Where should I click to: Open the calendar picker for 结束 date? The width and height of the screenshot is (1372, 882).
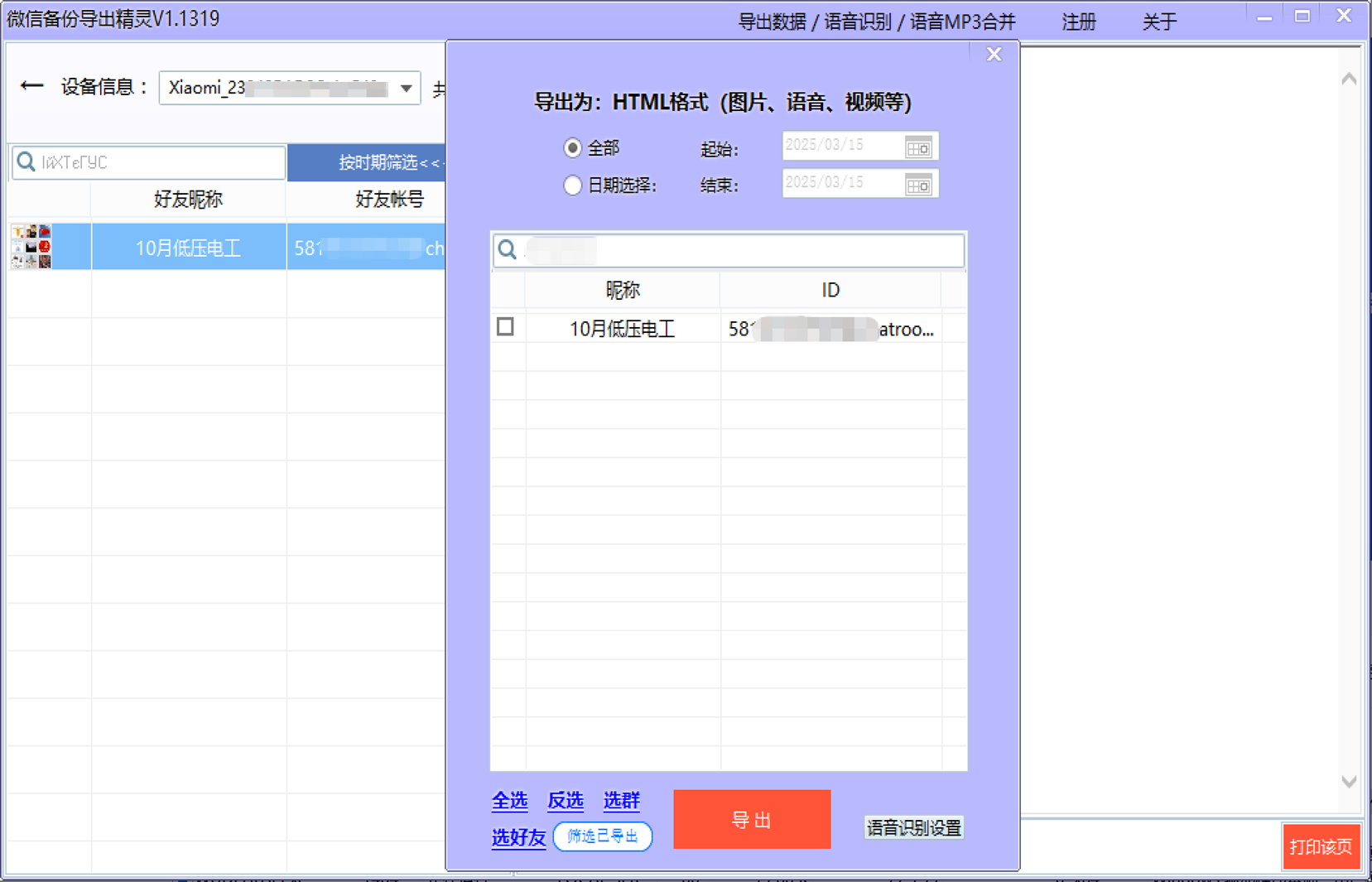(918, 186)
